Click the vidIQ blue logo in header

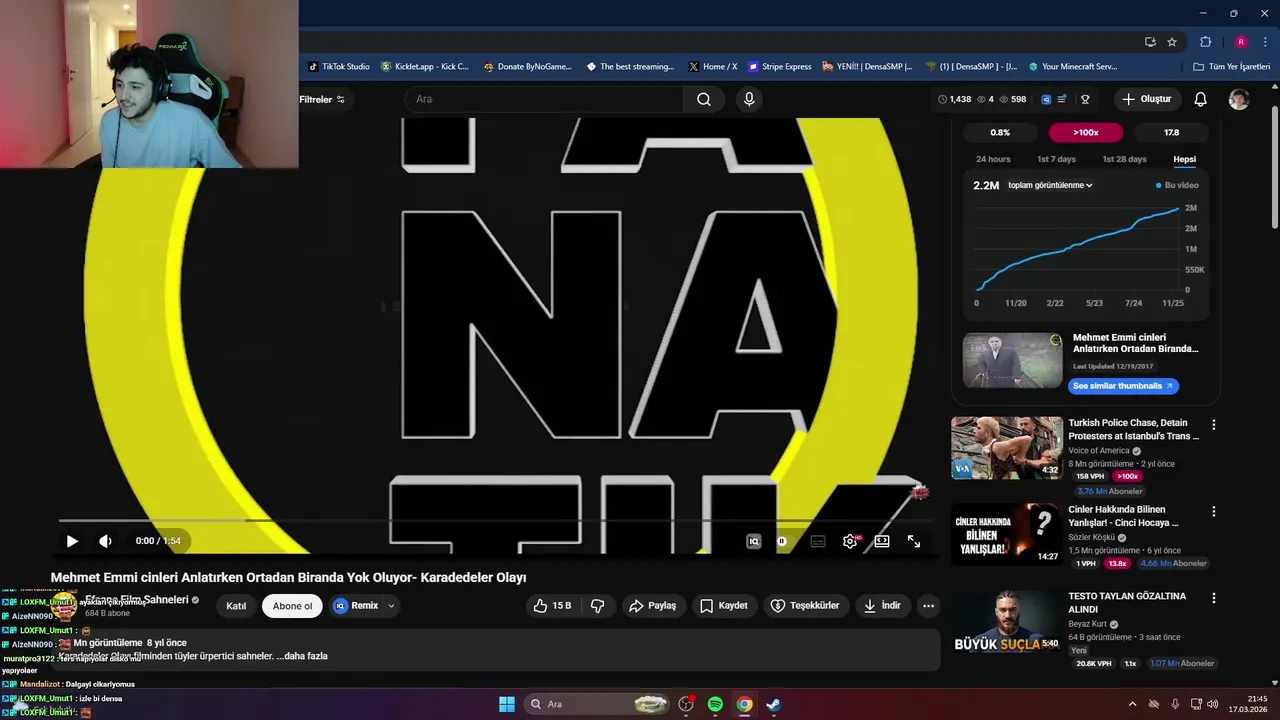(1046, 99)
